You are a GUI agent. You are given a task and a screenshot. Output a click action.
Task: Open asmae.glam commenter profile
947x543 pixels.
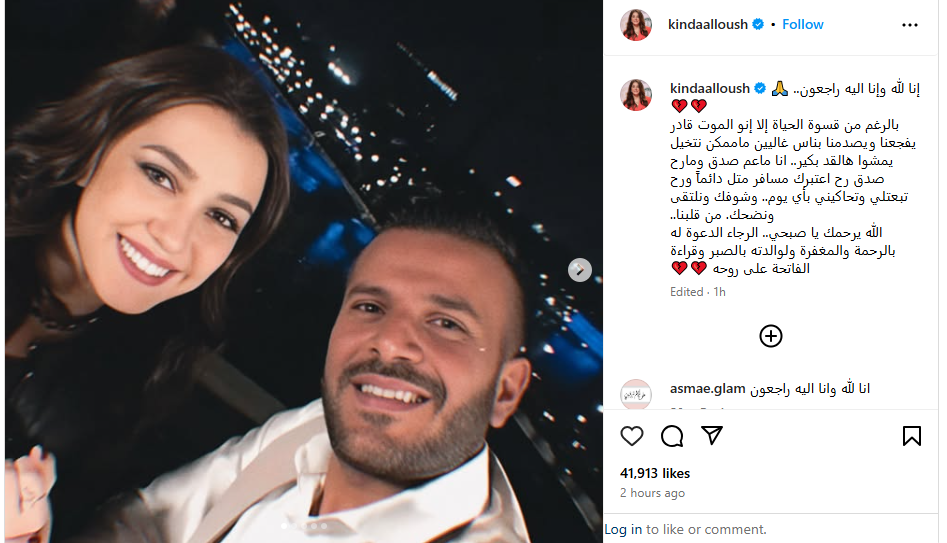click(x=707, y=389)
